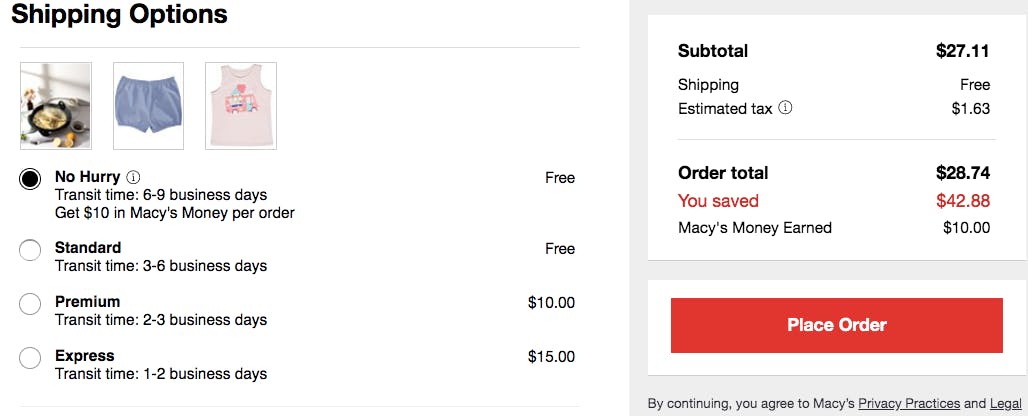View the pink tank top thumbnail
The height and width of the screenshot is (416, 1028).
click(241, 106)
